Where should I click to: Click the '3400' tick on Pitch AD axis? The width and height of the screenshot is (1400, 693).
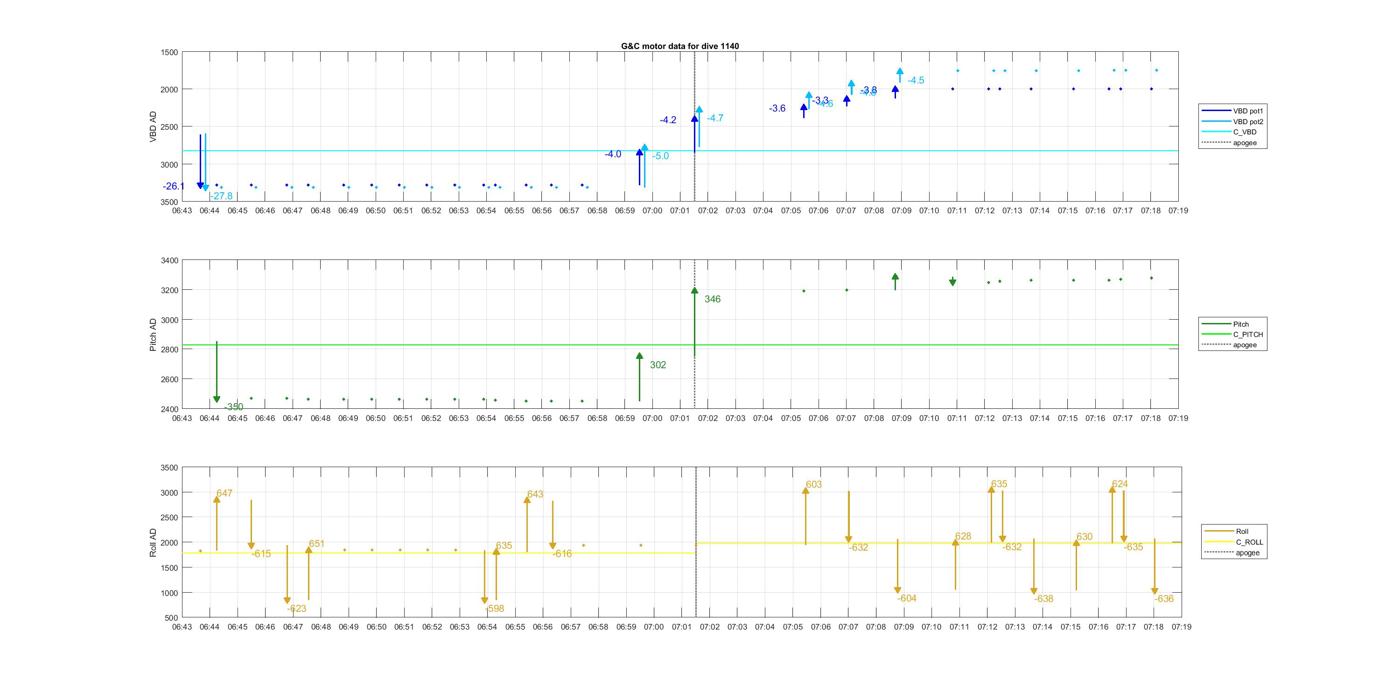pyautogui.click(x=169, y=260)
